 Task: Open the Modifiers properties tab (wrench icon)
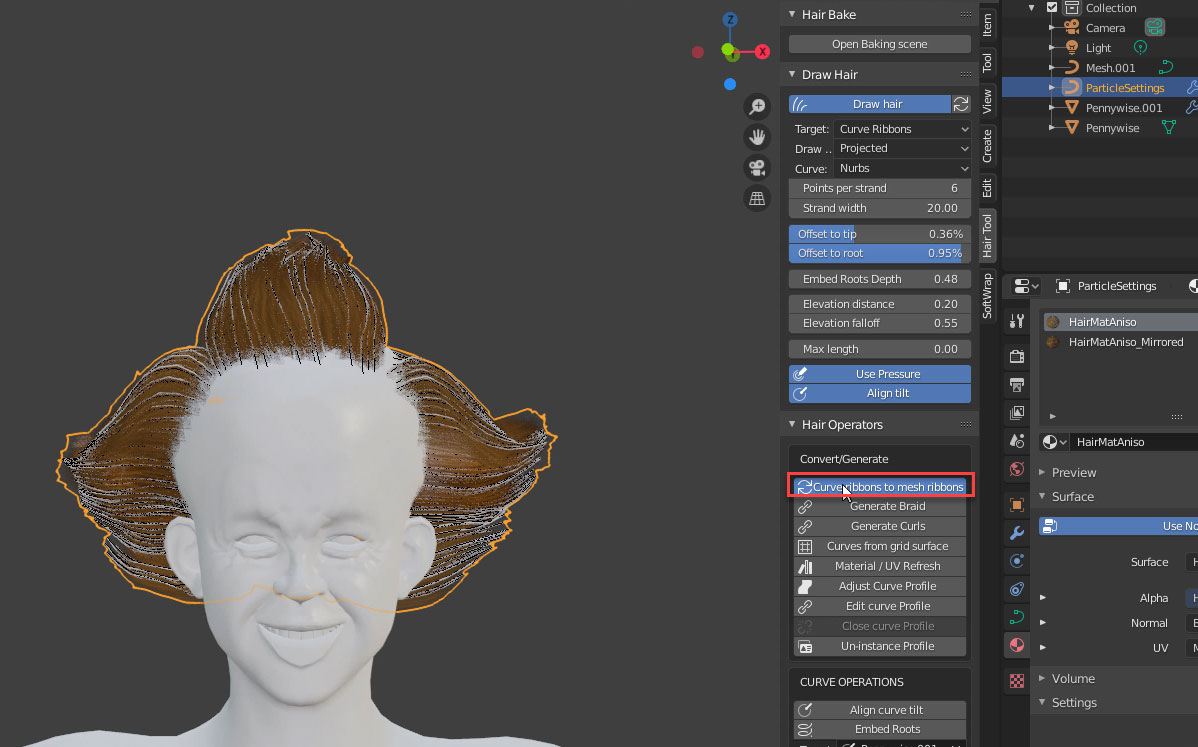coord(1017,533)
